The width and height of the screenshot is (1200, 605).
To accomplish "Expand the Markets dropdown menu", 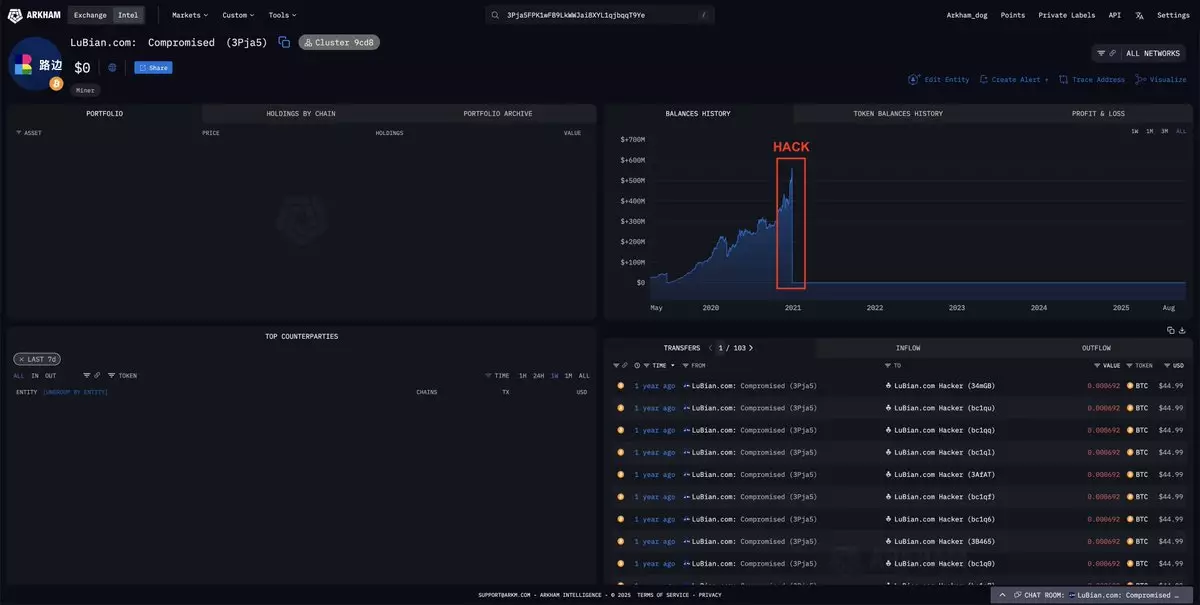I will pyautogui.click(x=190, y=15).
